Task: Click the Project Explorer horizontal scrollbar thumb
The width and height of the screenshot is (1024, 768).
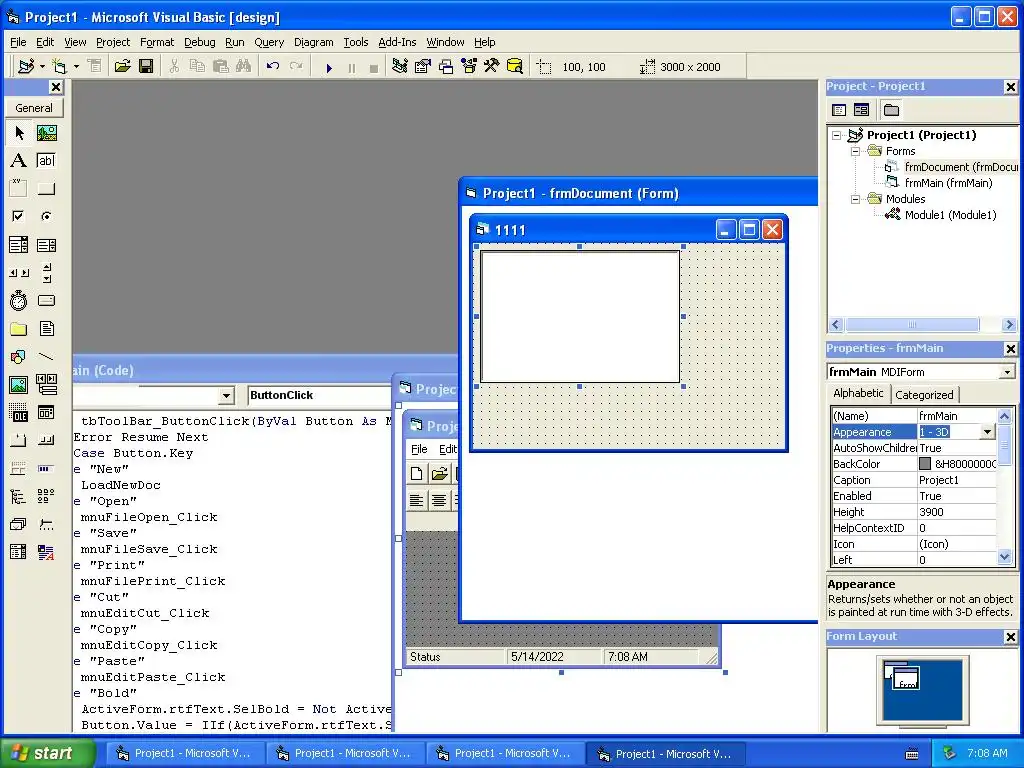Action: [912, 325]
